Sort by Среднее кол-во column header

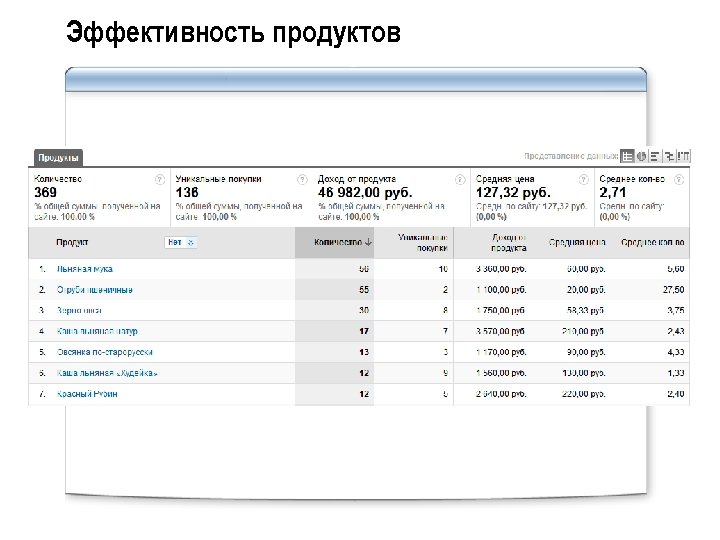coord(652,242)
